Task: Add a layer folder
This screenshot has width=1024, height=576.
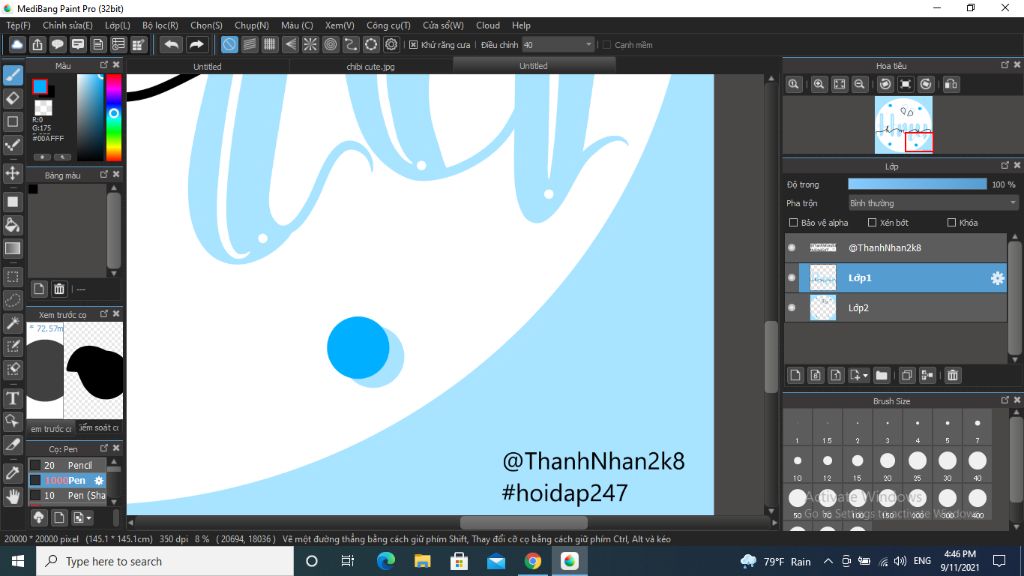Action: [x=882, y=376]
